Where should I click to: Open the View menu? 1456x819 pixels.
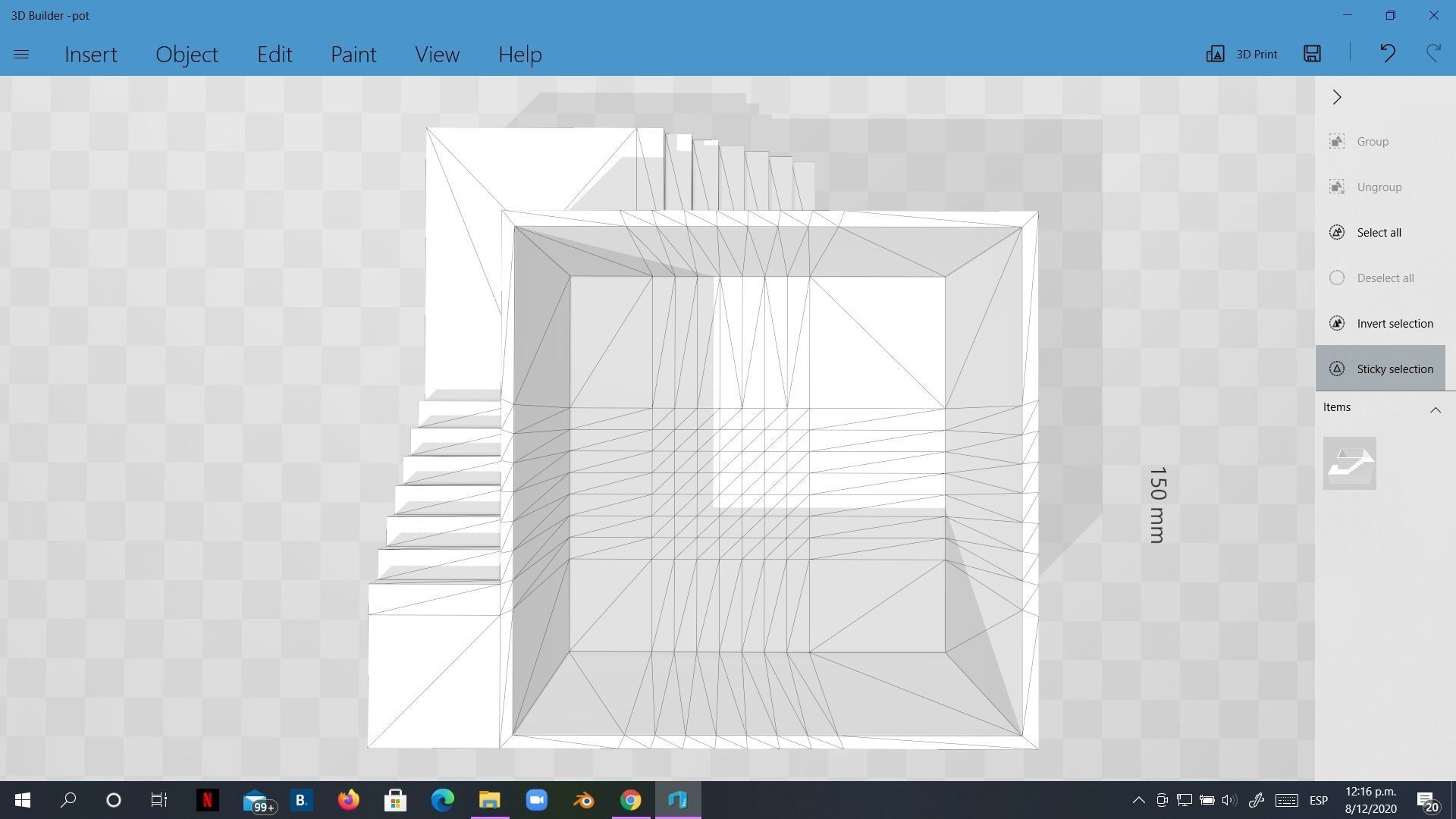coord(437,55)
